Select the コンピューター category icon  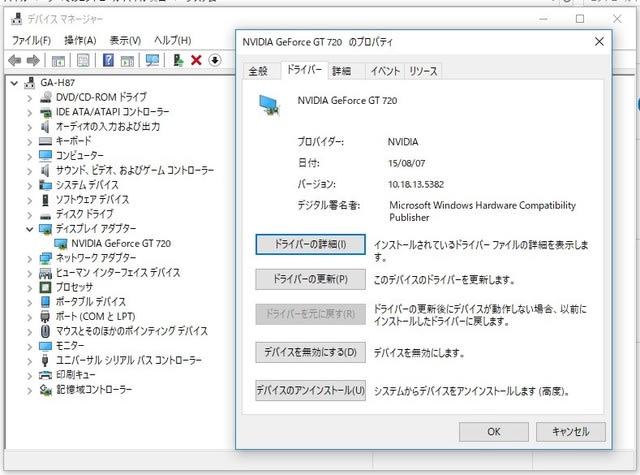pyautogui.click(x=45, y=155)
